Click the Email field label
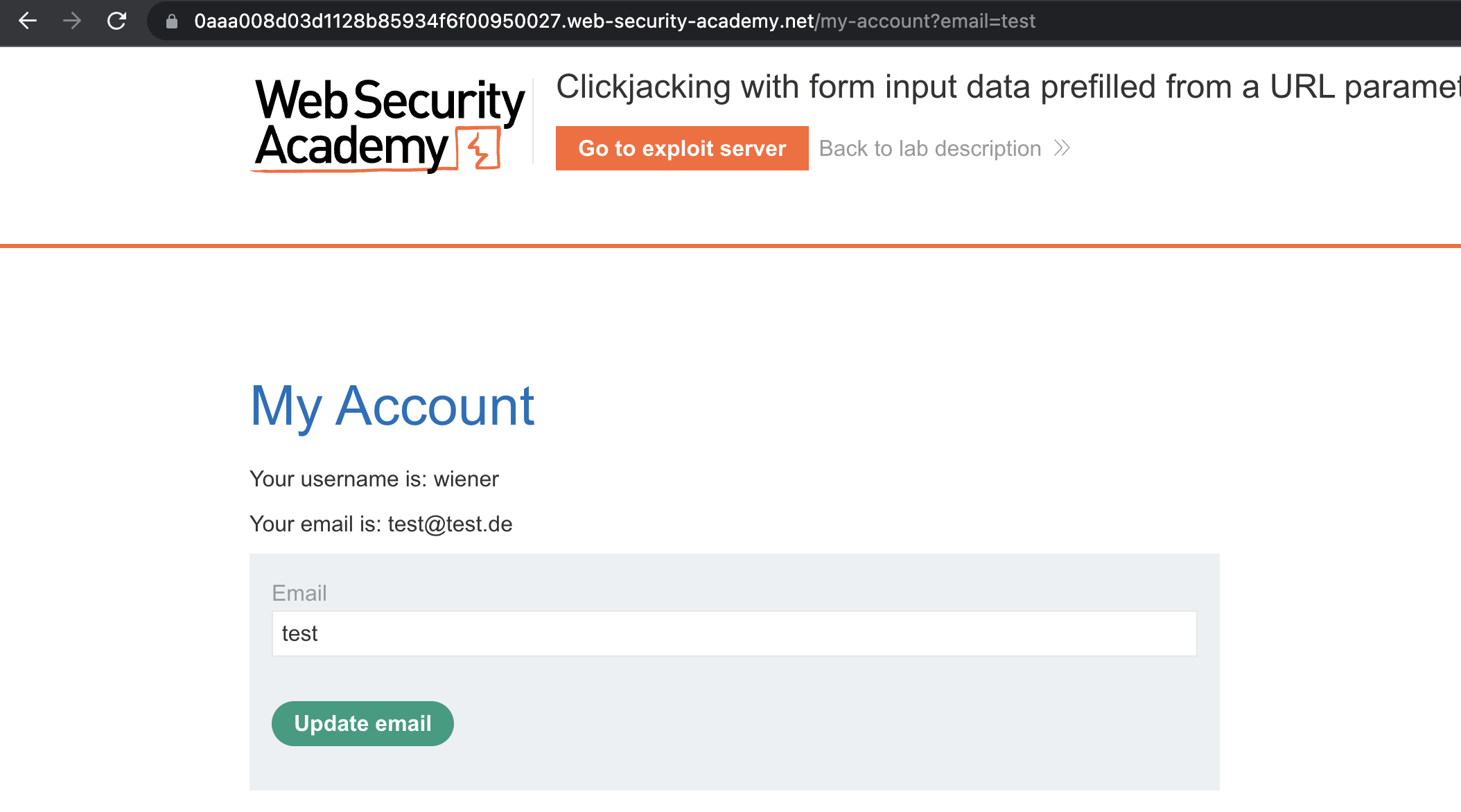Screen dimensions: 1461x812 299,593
